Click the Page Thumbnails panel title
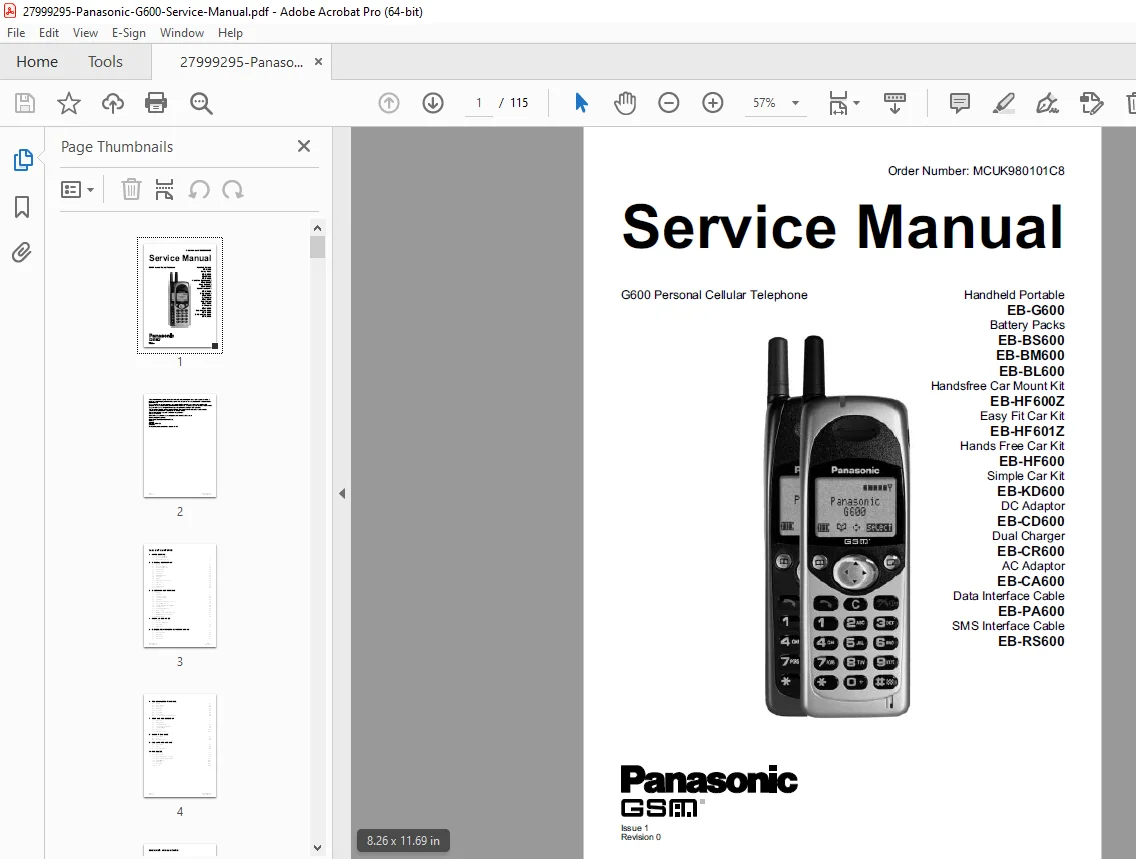The height and width of the screenshot is (859, 1136). point(117,147)
